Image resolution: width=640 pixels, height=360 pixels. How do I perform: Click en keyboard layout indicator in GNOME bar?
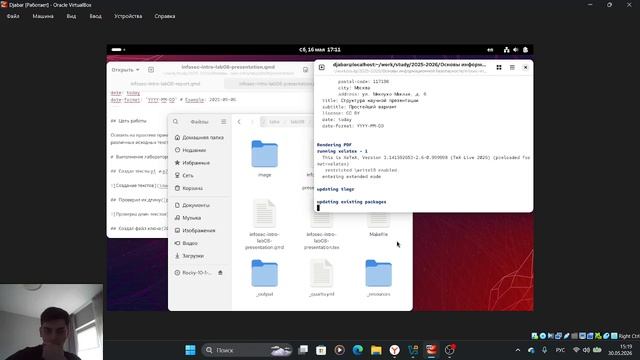pyautogui.click(x=490, y=50)
